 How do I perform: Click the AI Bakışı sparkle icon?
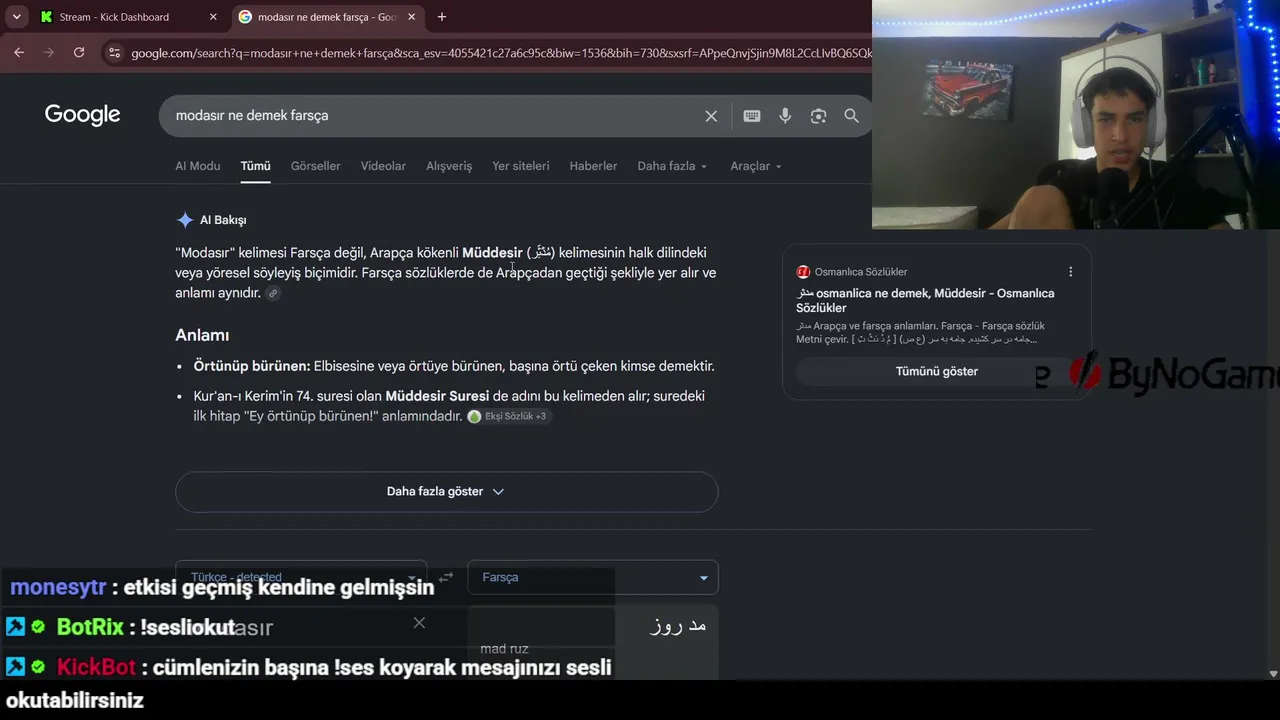click(x=185, y=220)
